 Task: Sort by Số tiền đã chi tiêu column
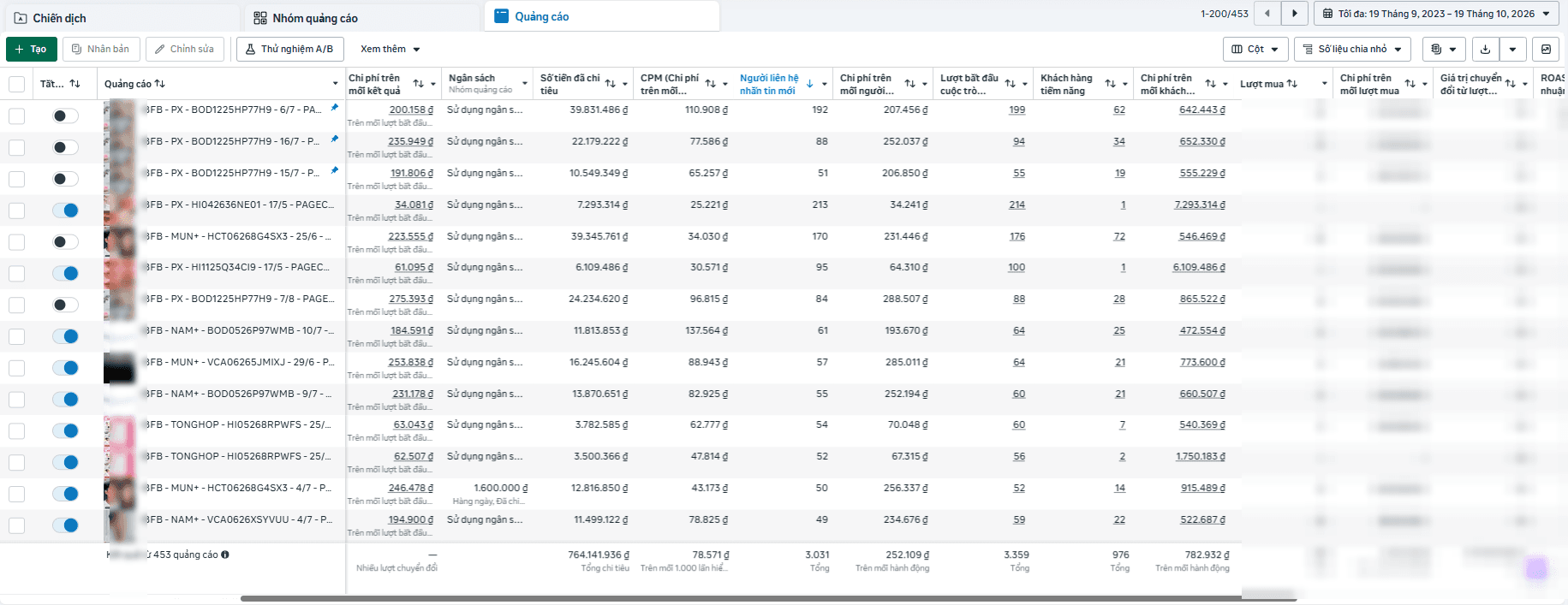coord(611,84)
